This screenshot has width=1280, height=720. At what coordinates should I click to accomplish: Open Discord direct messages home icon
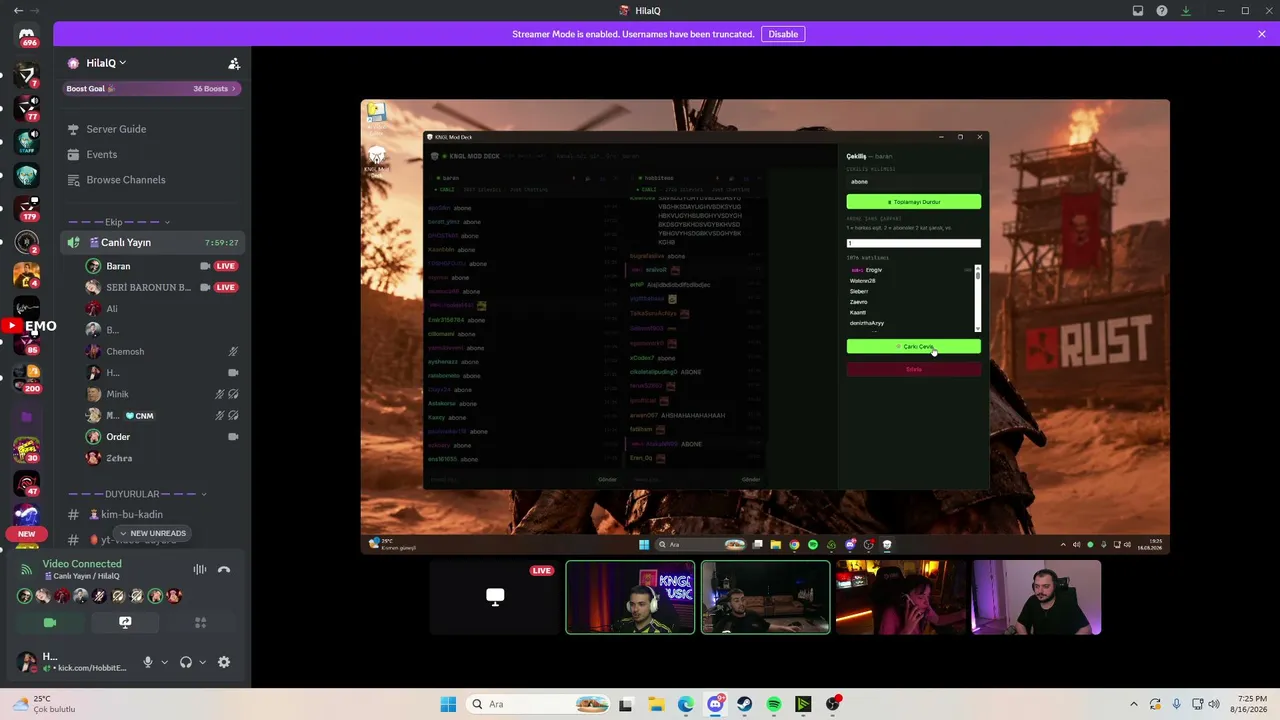pos(27,36)
